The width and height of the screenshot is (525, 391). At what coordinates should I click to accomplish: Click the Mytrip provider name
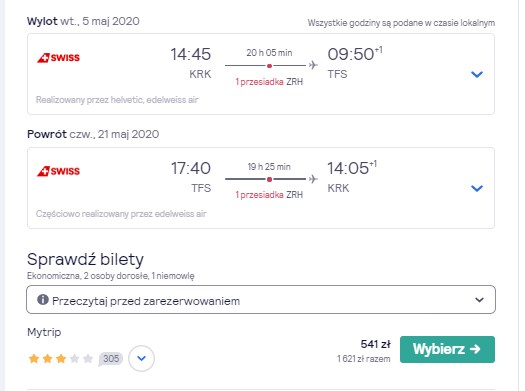[x=44, y=332]
